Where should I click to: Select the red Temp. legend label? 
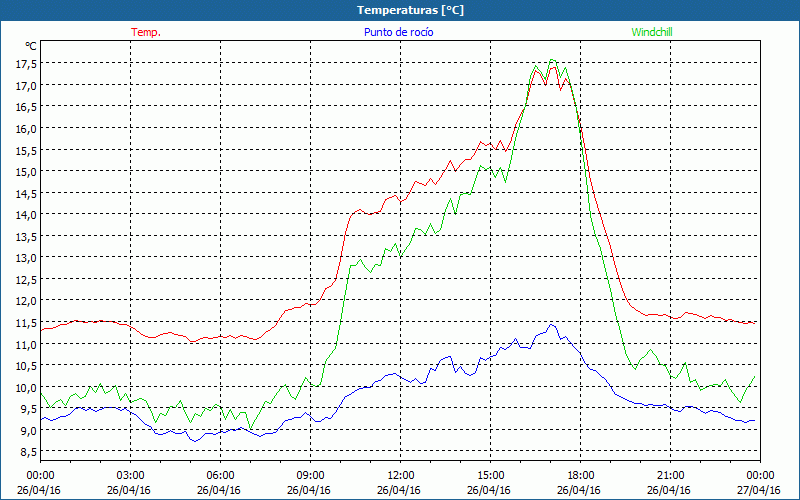(x=146, y=32)
